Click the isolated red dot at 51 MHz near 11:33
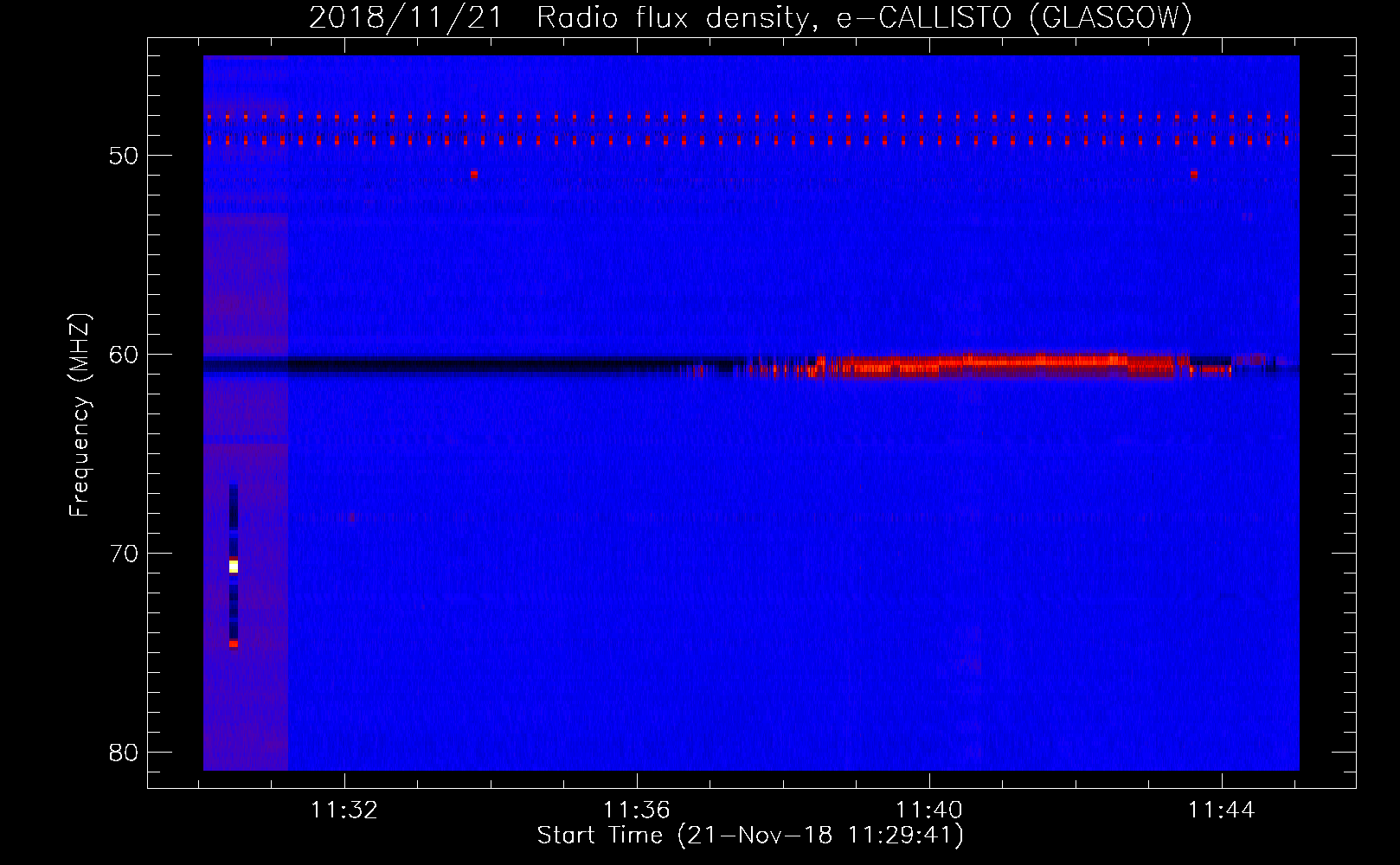 (474, 174)
